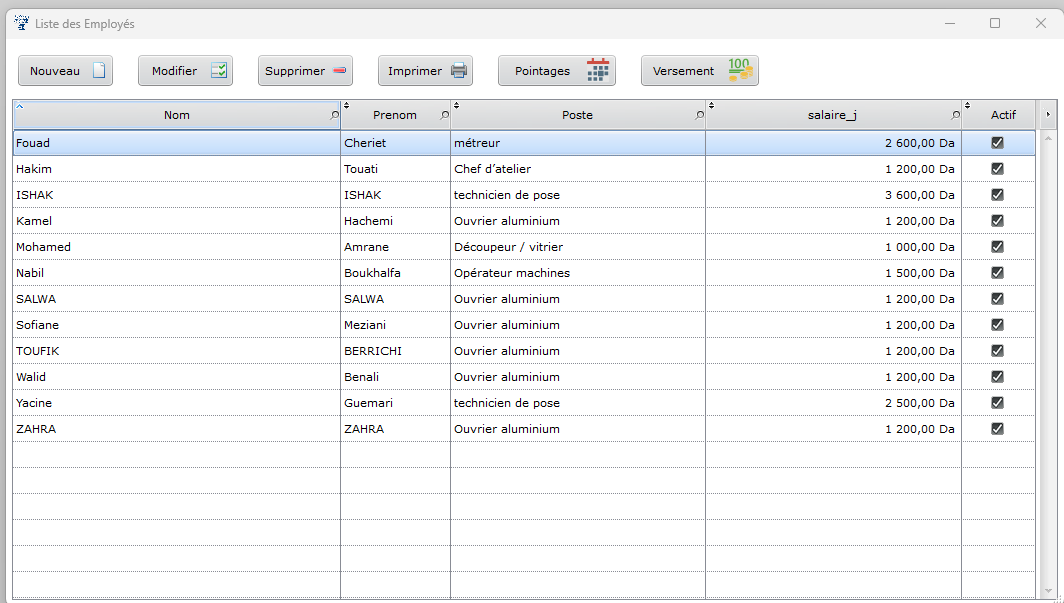The width and height of the screenshot is (1064, 603).
Task: Sort table by the Poste column header
Action: click(x=577, y=115)
